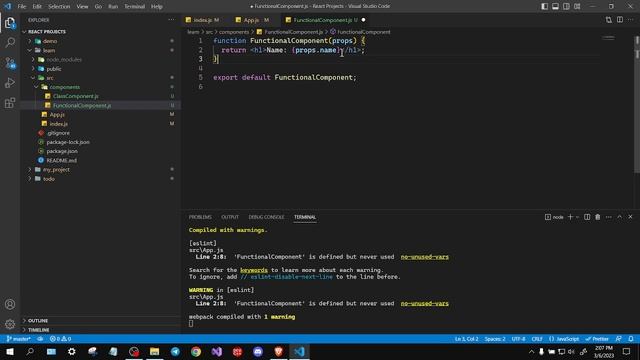Select the Terminal panel tab
This screenshot has height=360, width=640.
click(x=305, y=217)
